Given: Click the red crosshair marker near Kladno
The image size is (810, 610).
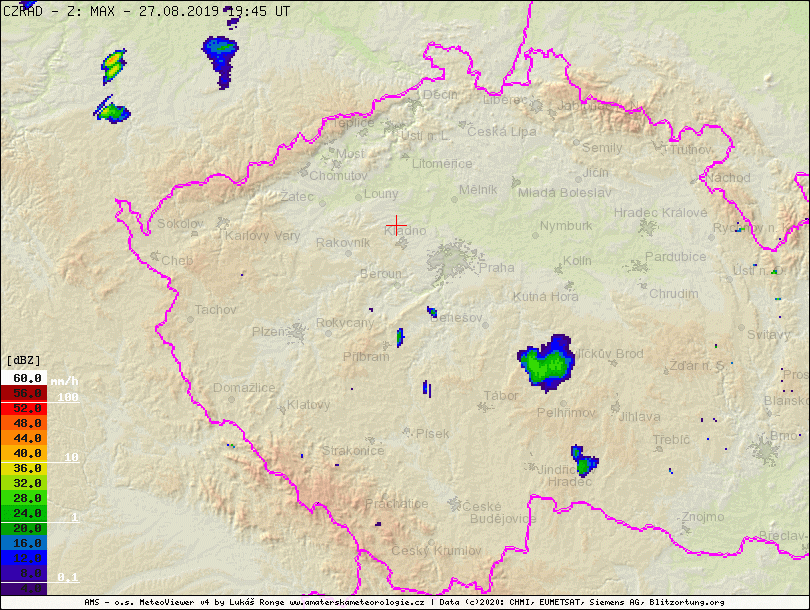Looking at the screenshot, I should [396, 226].
